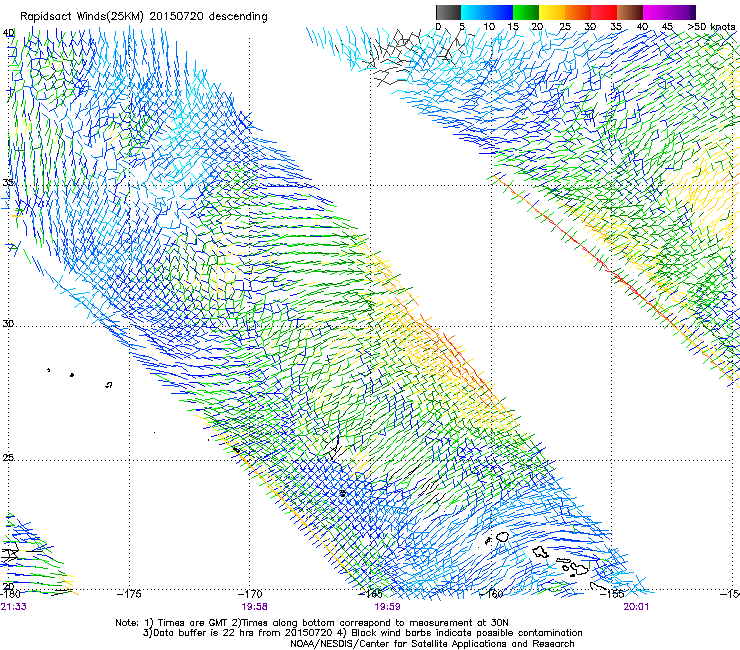Click the purple time stamp '20:01'
Screen dimensions: 740x650
[636, 607]
